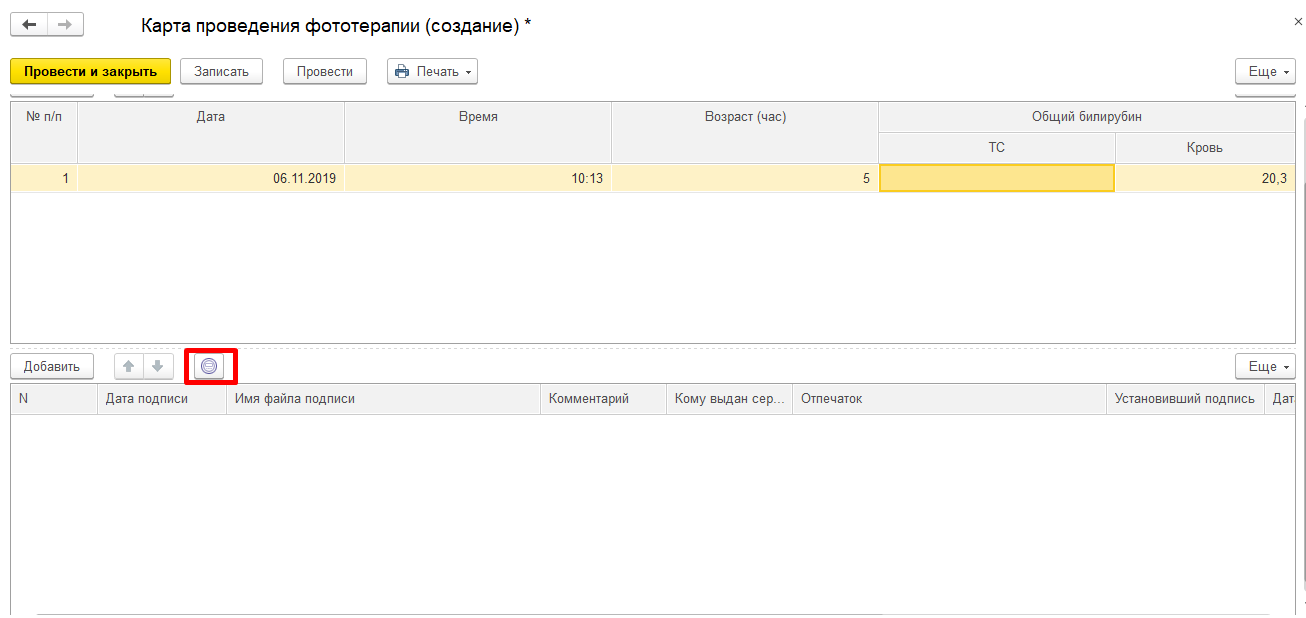Click the Записать button
This screenshot has width=1306, height=618.
[221, 71]
